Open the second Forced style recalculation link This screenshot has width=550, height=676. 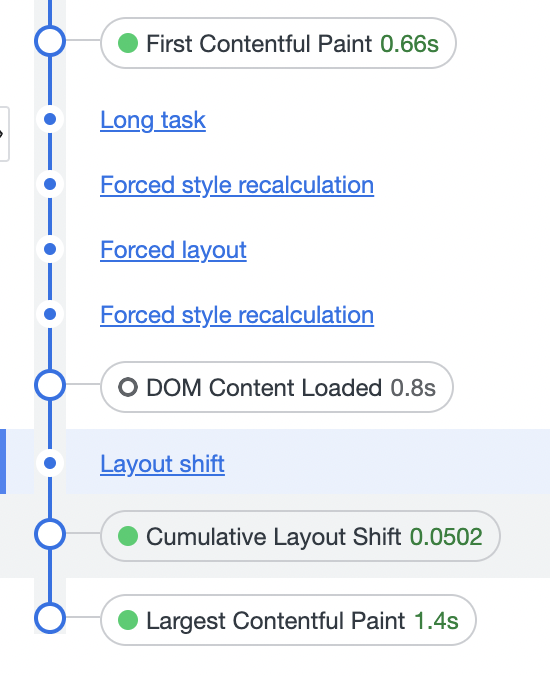[x=237, y=315]
